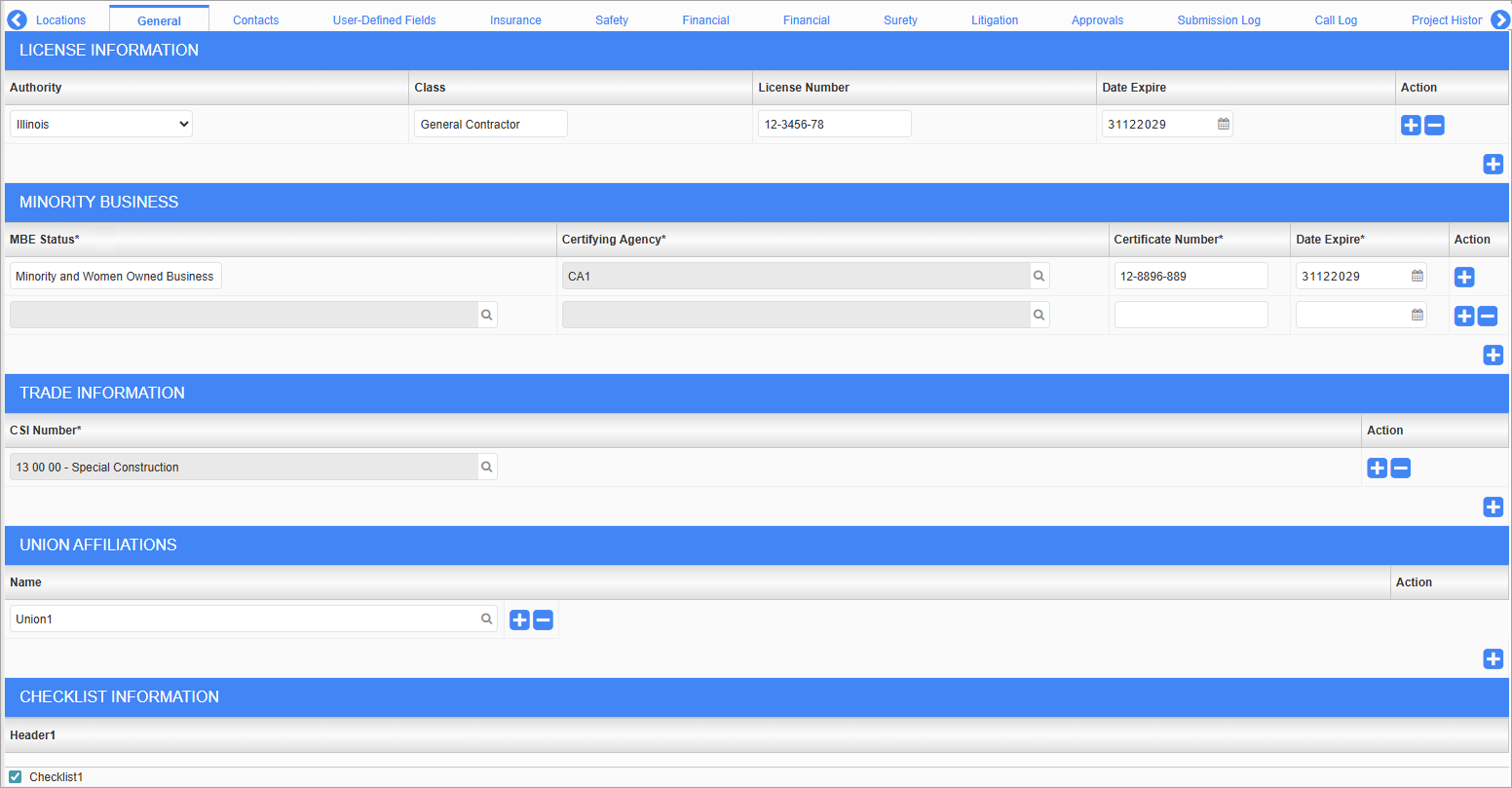This screenshot has height=788, width=1512.
Task: Open the Project History tab
Action: [1447, 19]
